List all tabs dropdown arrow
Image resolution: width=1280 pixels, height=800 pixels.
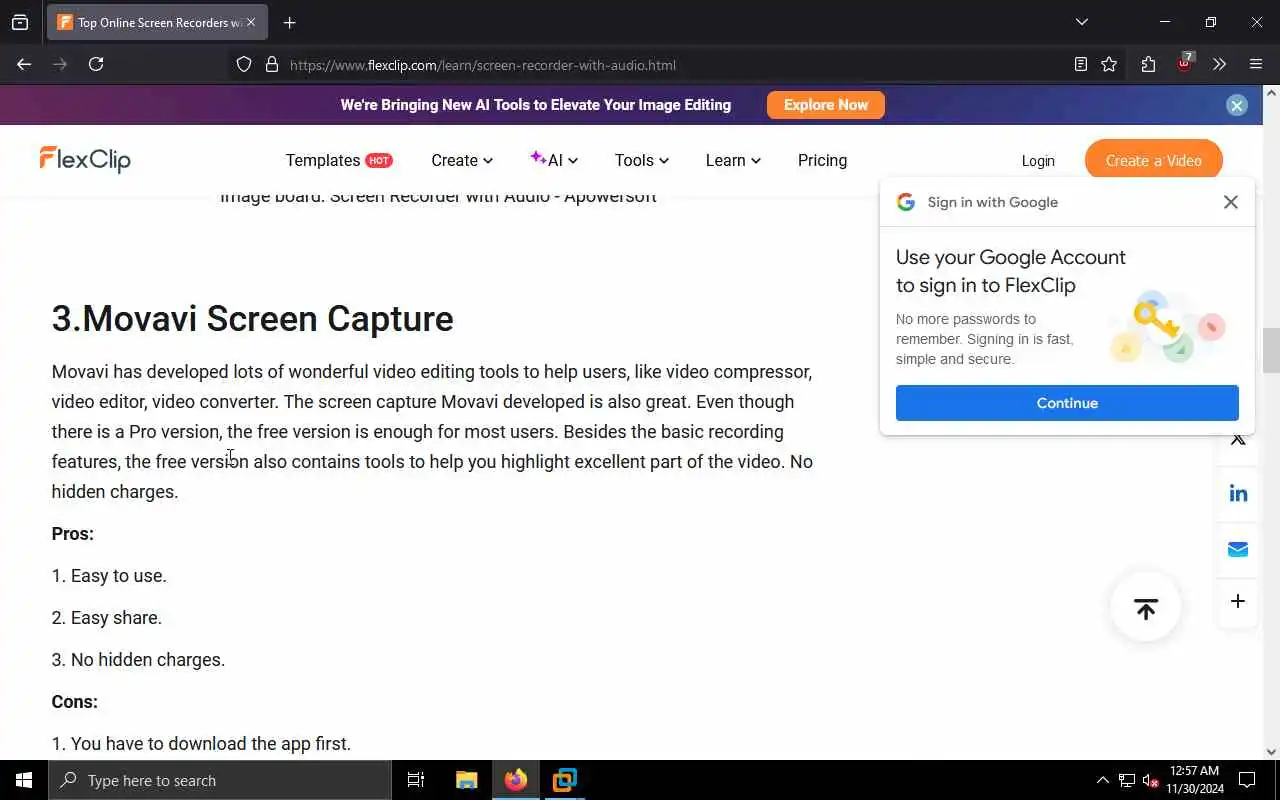[1081, 22]
